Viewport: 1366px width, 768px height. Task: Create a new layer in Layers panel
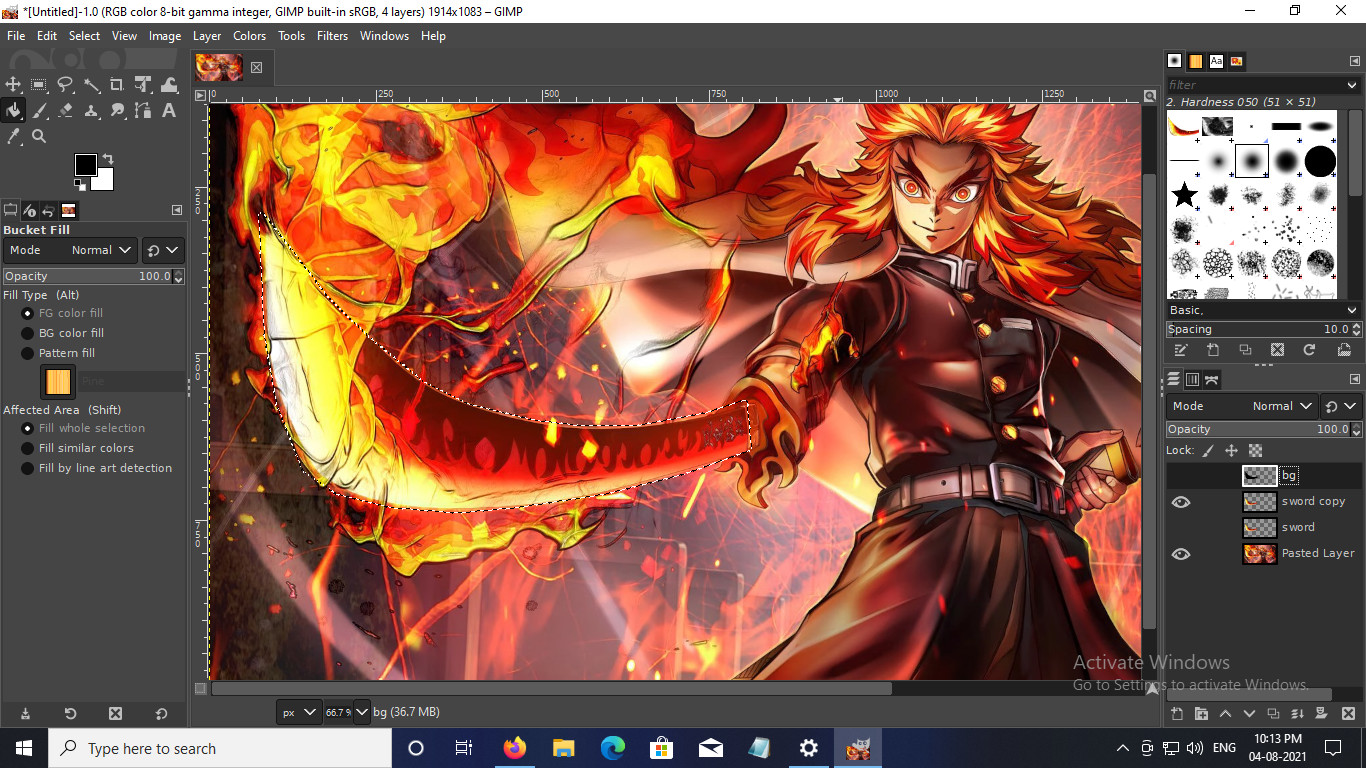click(1177, 713)
